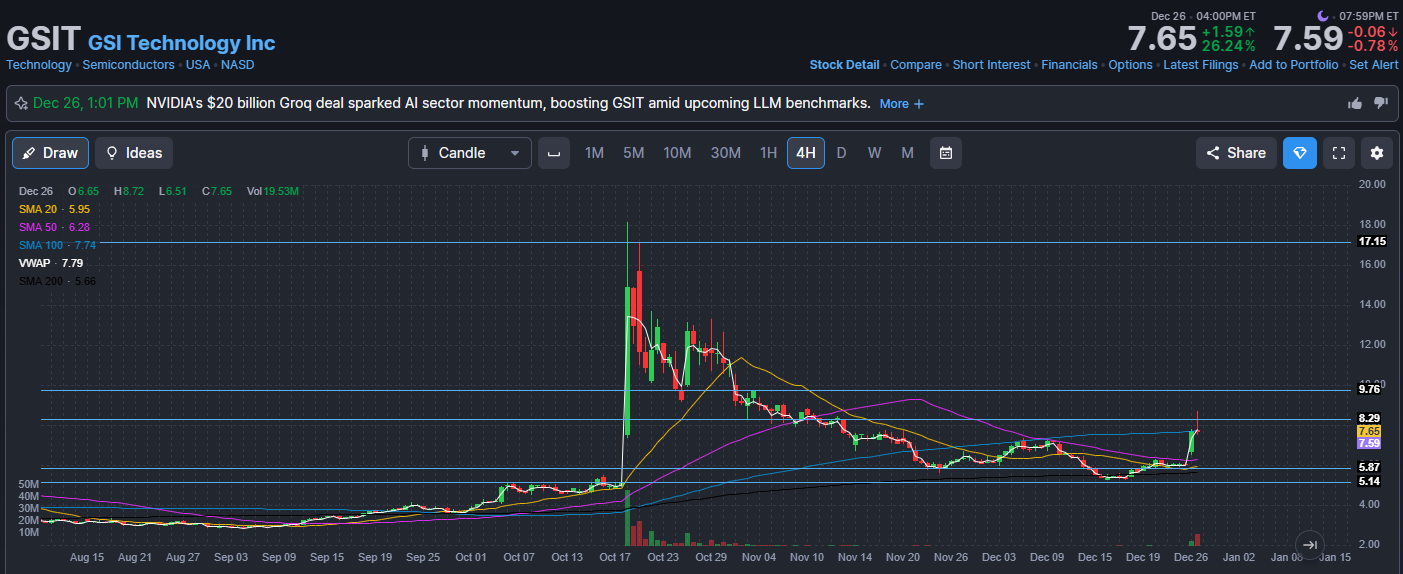Screen dimensions: 1403x574
Task: Click the SMA 50 indicator label
Action: (x=54, y=227)
